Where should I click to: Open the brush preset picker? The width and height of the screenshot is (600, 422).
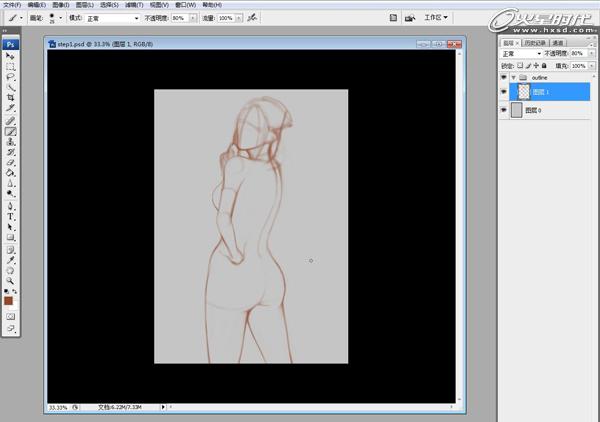[56, 18]
